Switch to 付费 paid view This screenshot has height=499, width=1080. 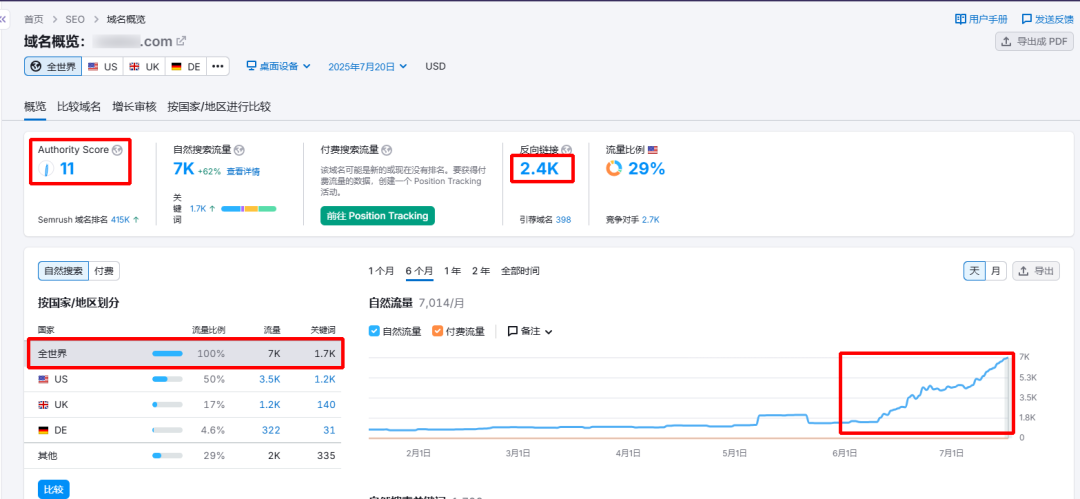coord(104,271)
